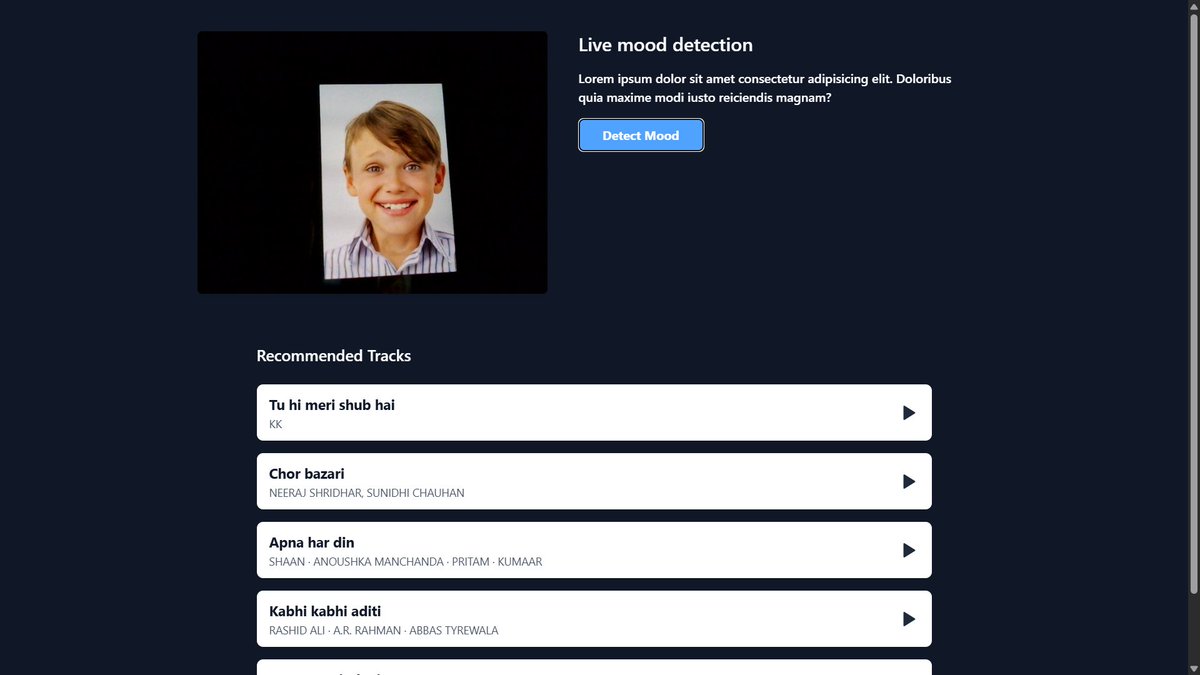Click the artists line starting with Shaan
Screen dimensions: 1200x675
[406, 562]
